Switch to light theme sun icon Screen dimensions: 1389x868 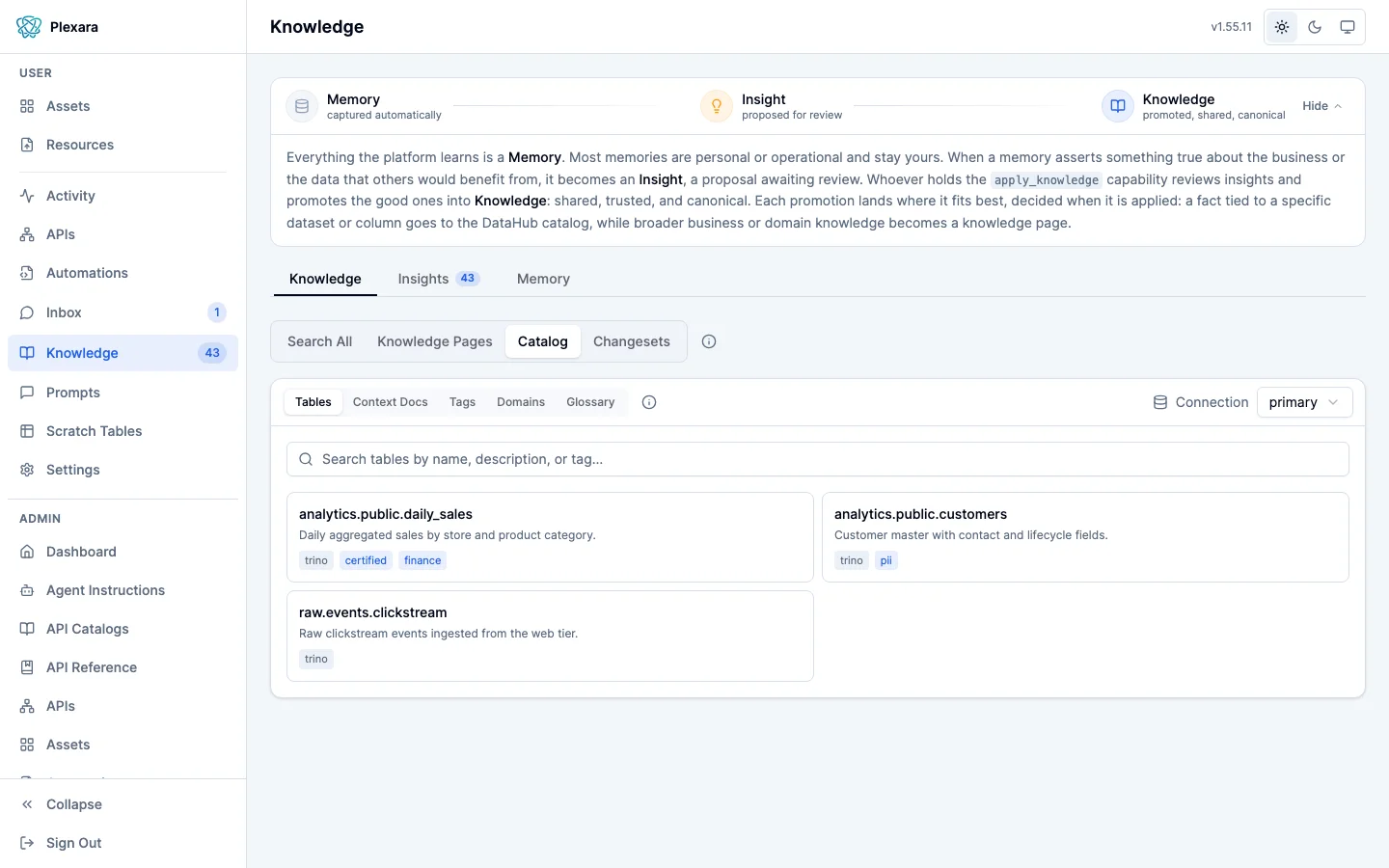point(1282,27)
